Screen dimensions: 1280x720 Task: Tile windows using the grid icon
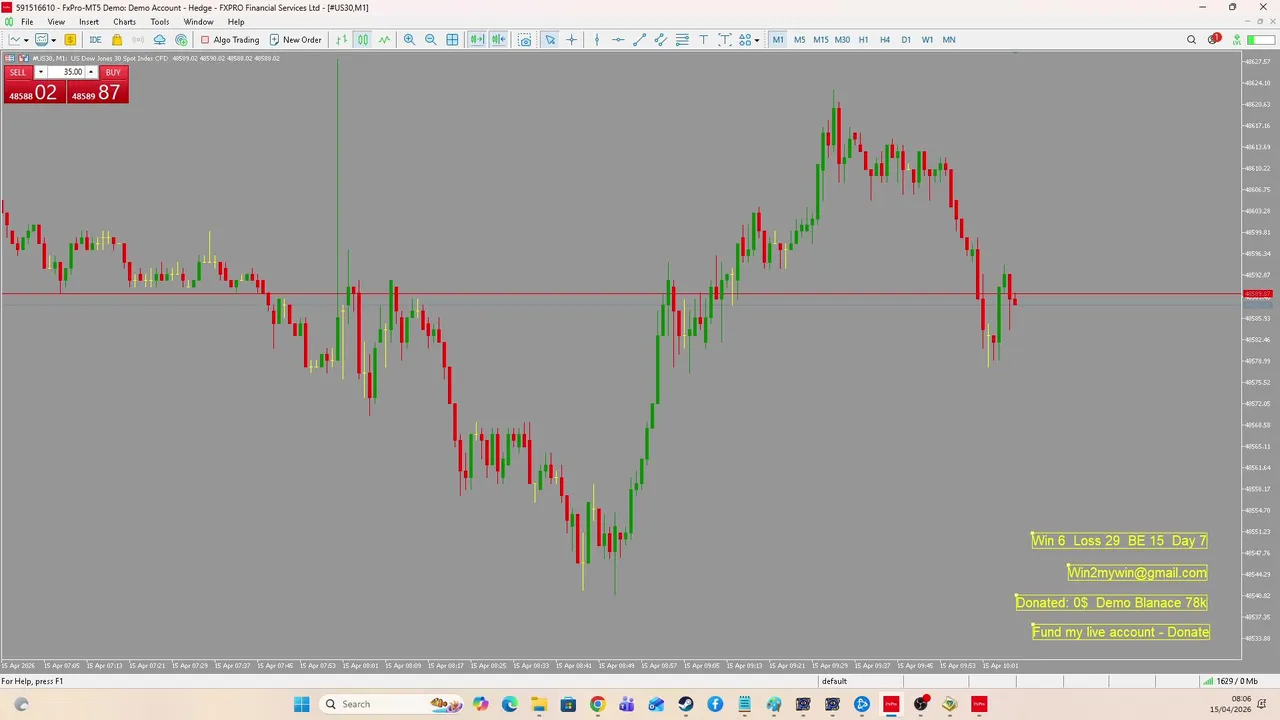pos(452,40)
